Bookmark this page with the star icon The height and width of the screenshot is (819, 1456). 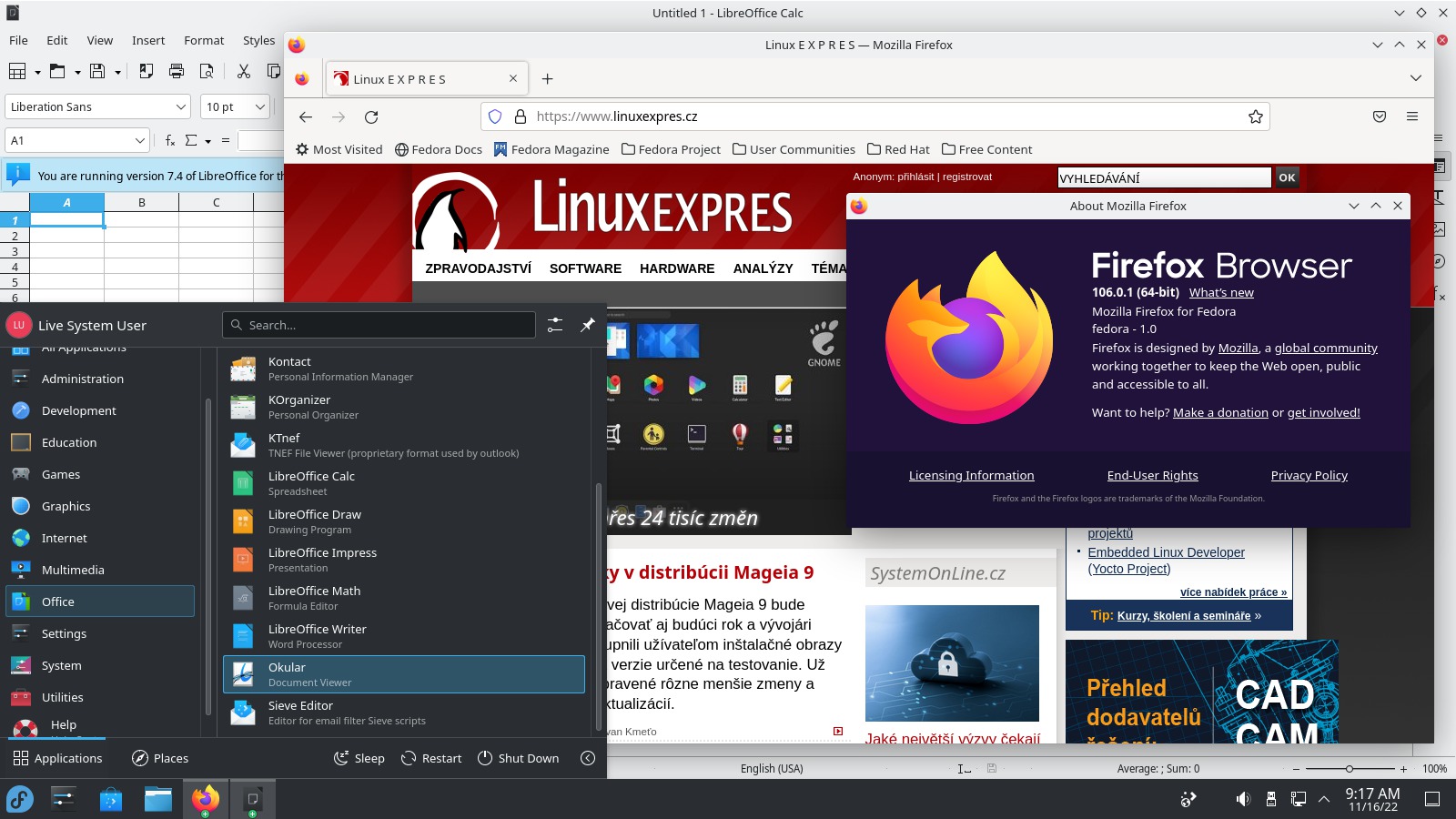(1256, 116)
